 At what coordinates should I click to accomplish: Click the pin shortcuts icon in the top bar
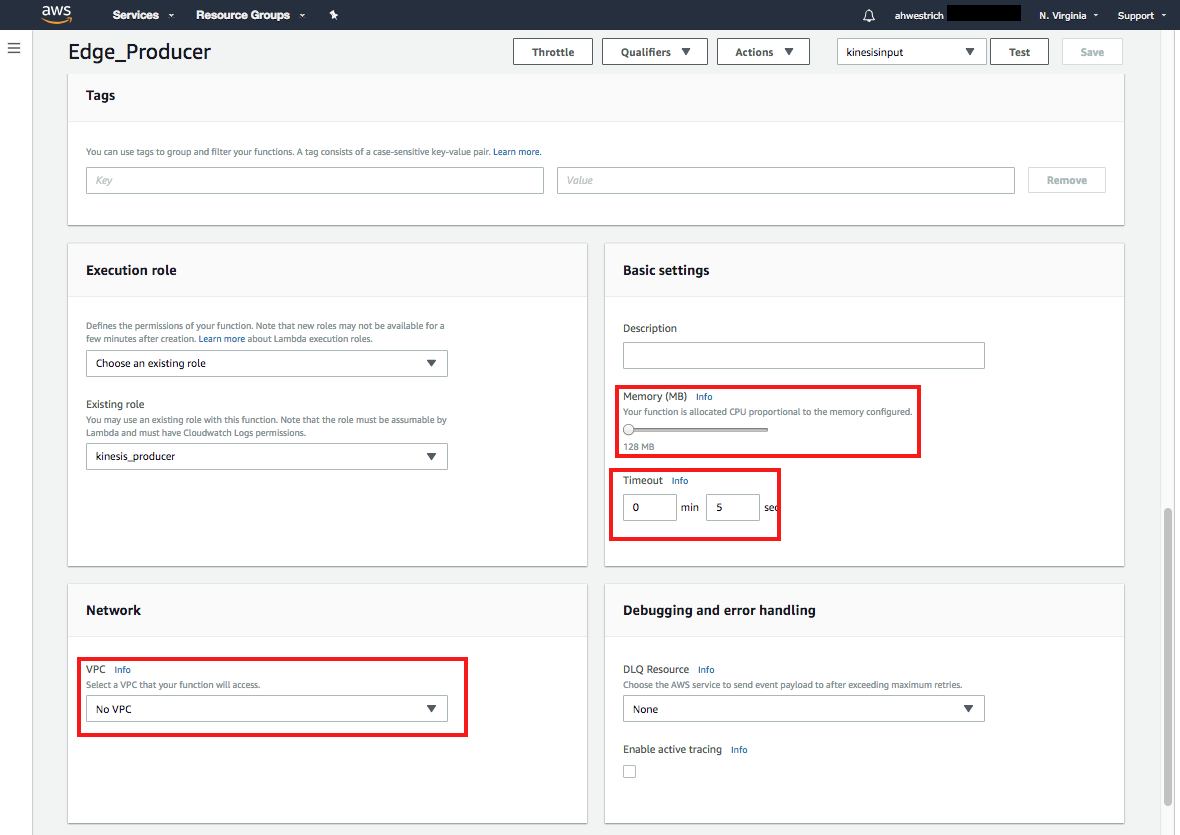point(333,14)
